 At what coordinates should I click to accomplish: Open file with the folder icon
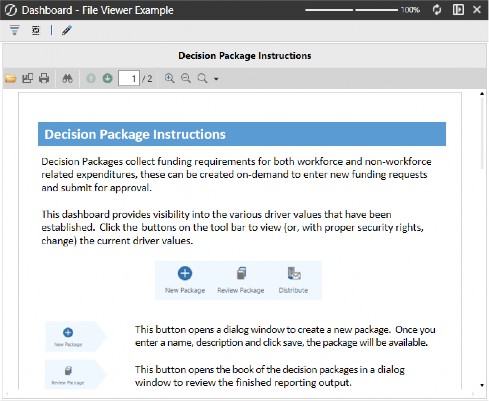11,79
